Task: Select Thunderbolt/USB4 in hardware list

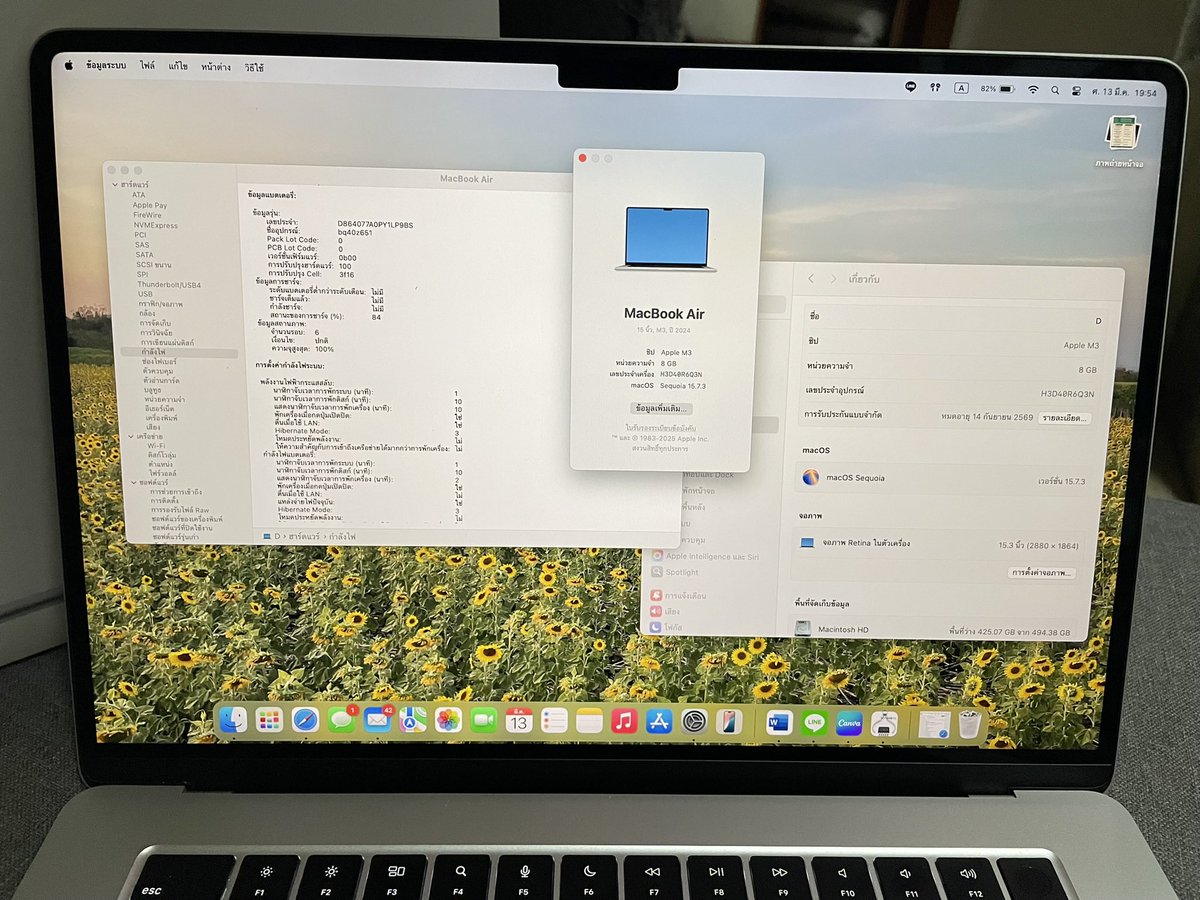Action: click(169, 285)
